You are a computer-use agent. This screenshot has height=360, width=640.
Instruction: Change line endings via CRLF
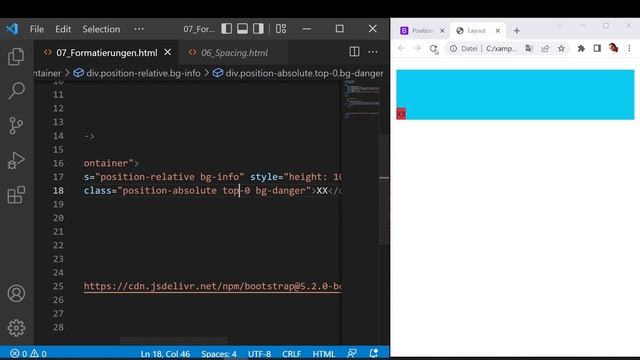[291, 354]
